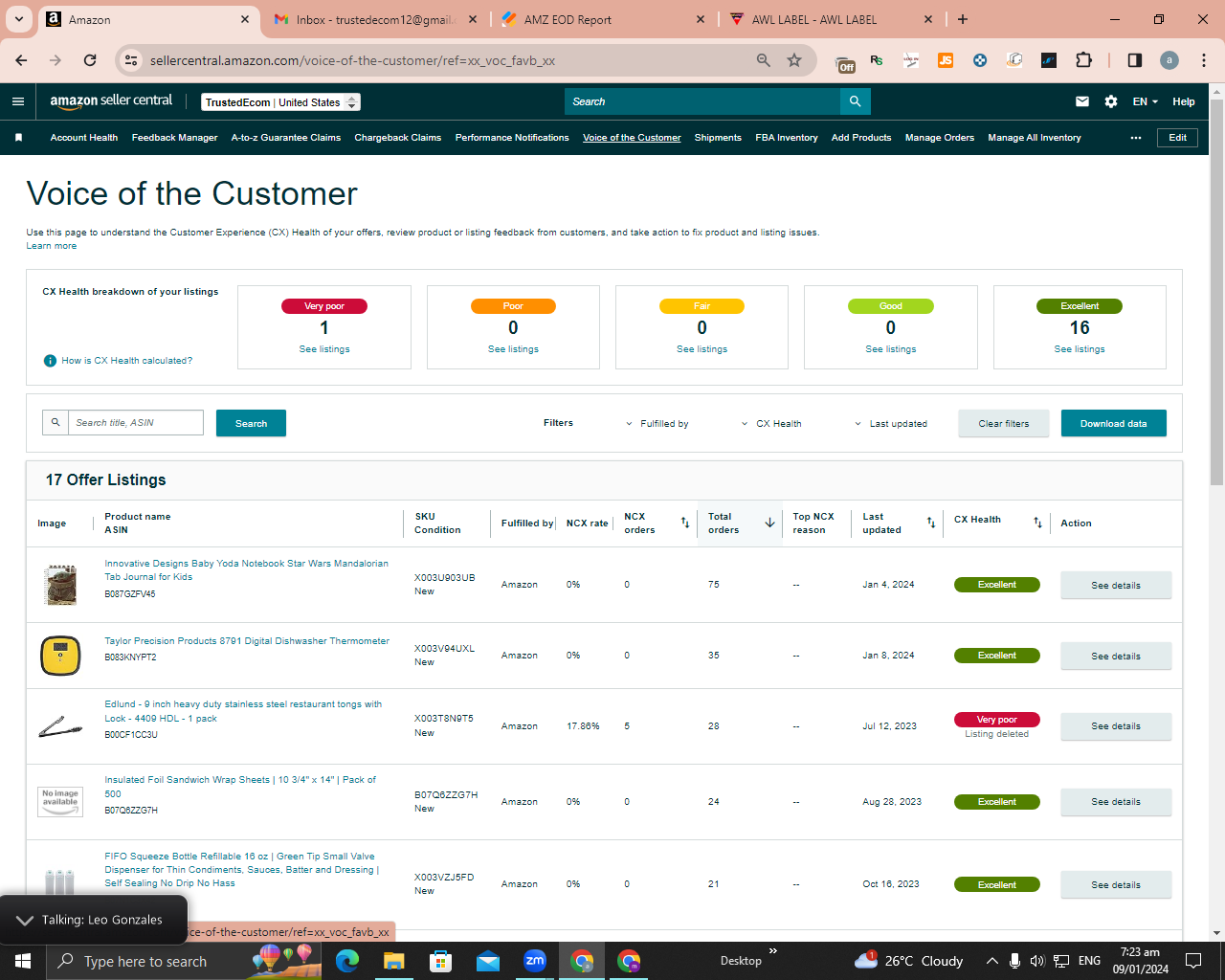
Task: Sort by CX Health column arrows
Action: pyautogui.click(x=1037, y=523)
